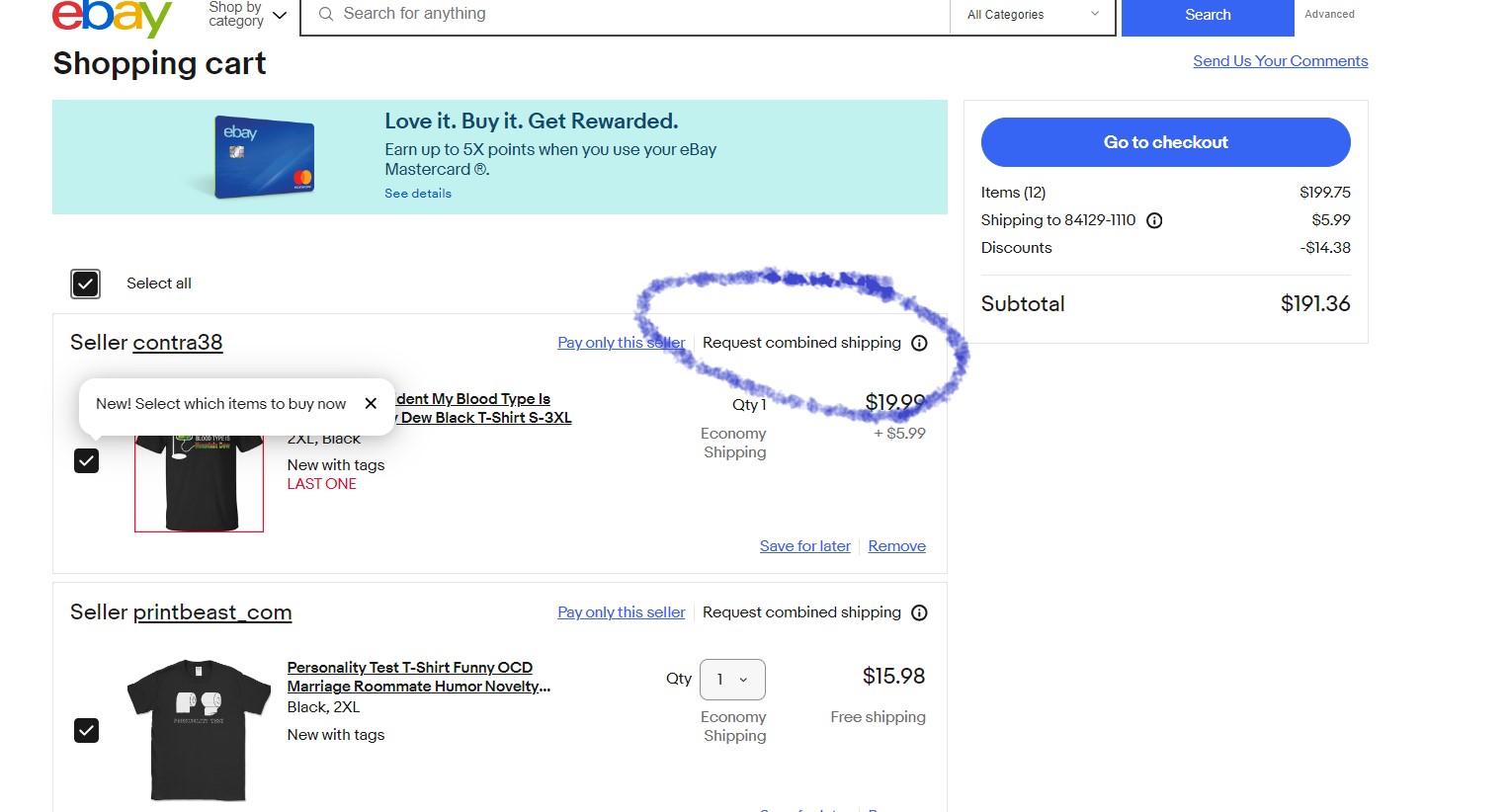Uncheck the Blood Type T-Shirt item
Viewport: 1509px width, 812px height.
point(87,461)
